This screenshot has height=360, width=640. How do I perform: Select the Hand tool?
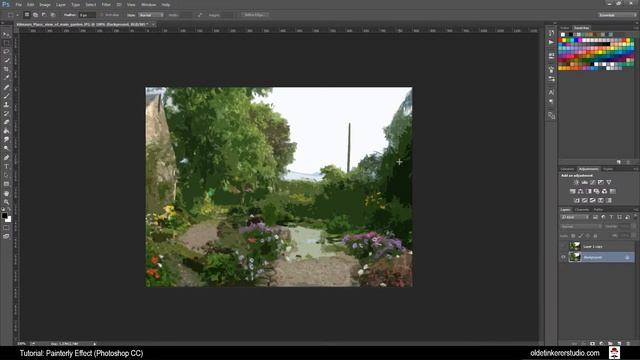(6, 193)
